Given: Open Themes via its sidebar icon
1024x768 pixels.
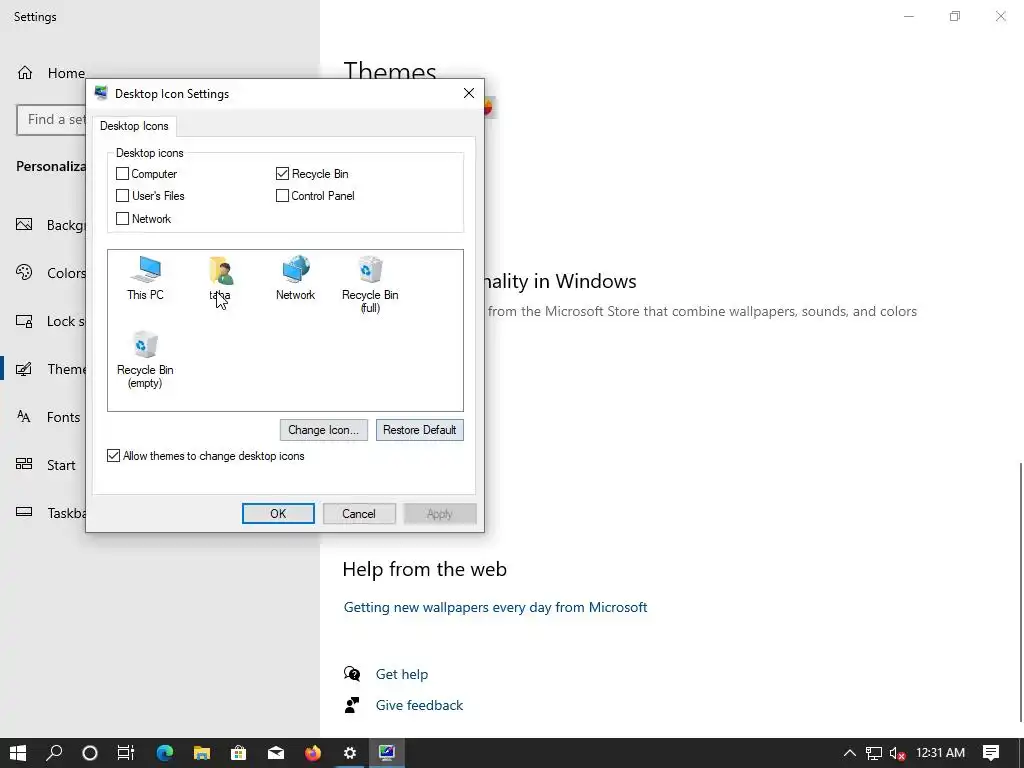Looking at the screenshot, I should 24,369.
